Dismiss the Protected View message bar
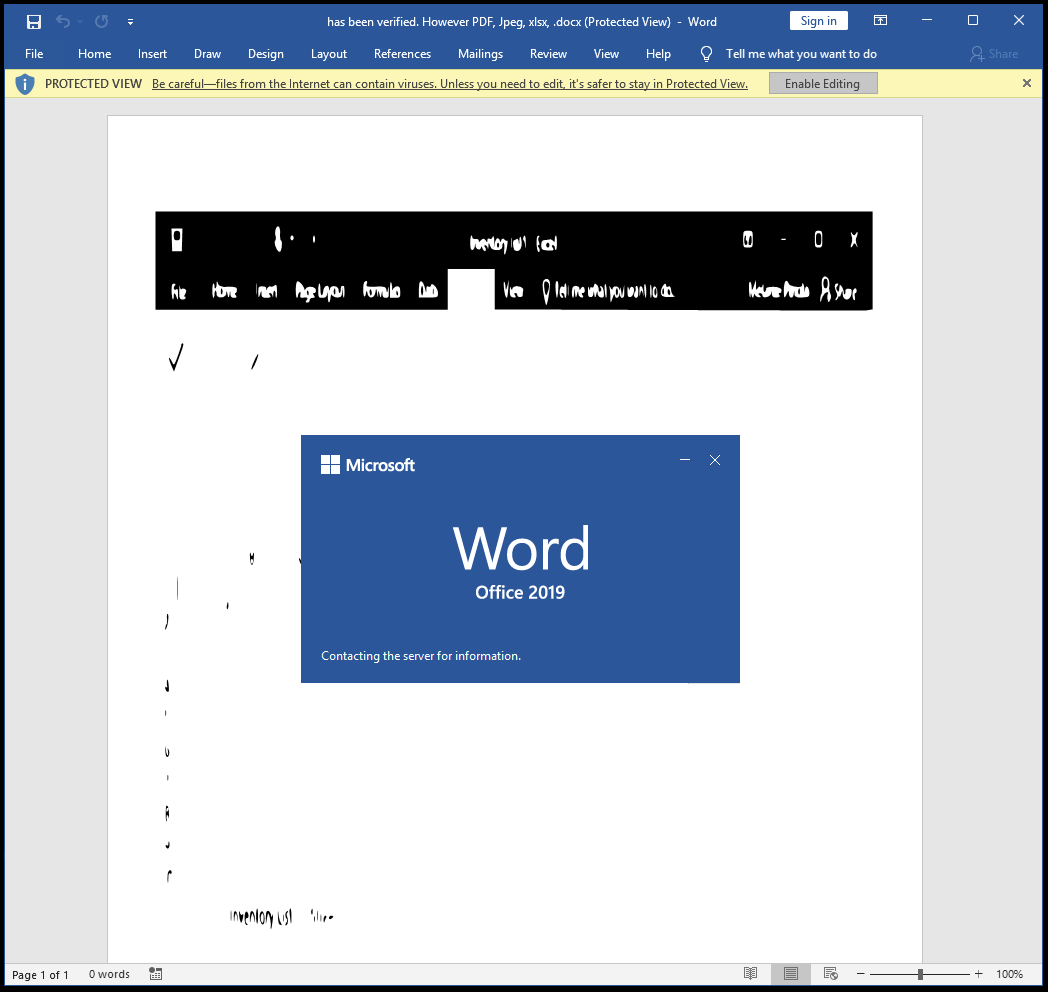Screen dimensions: 1048x992 click(x=1027, y=83)
